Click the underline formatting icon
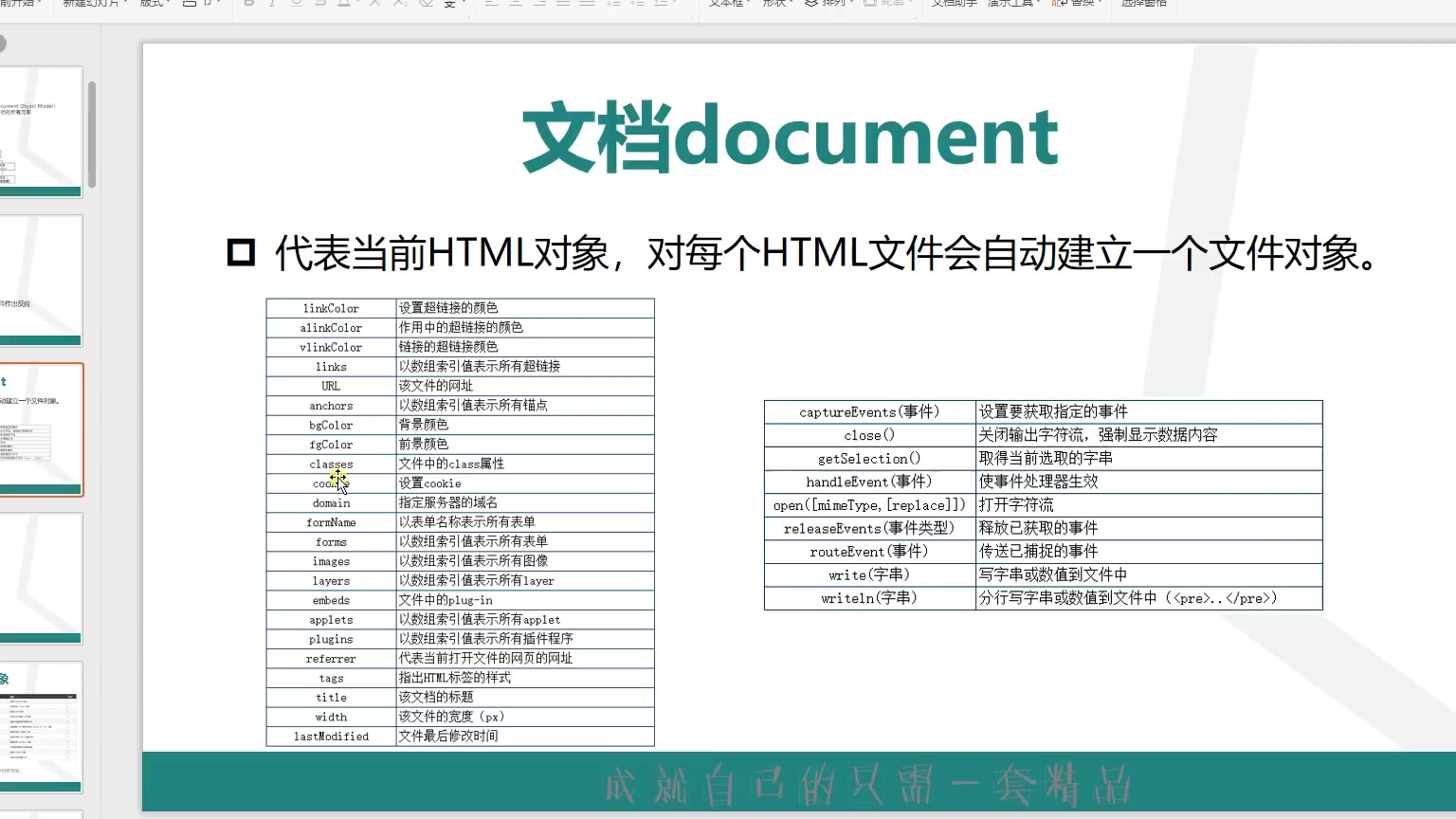This screenshot has width=1456, height=819. tap(297, 4)
